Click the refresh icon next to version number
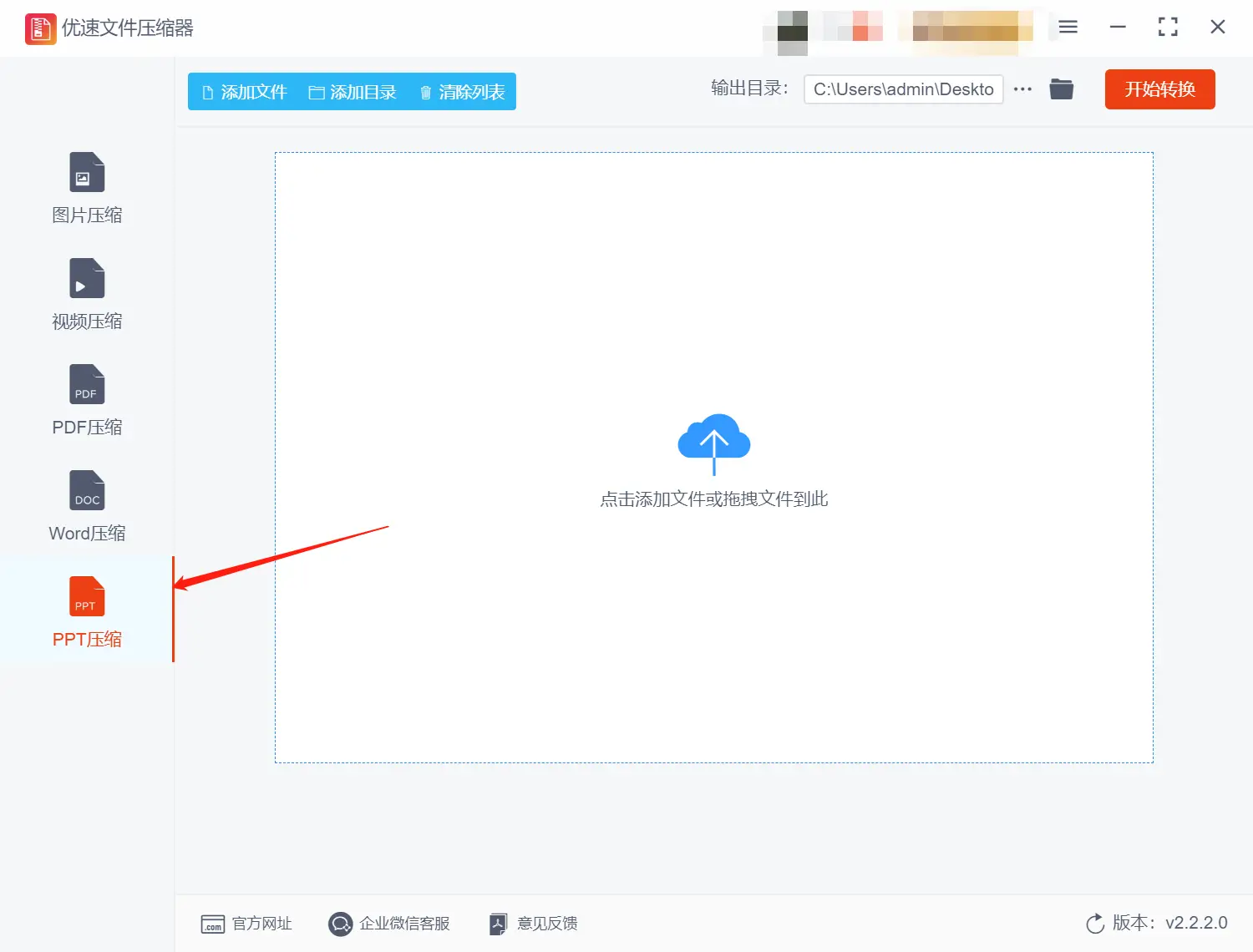1253x952 pixels. [x=1095, y=924]
